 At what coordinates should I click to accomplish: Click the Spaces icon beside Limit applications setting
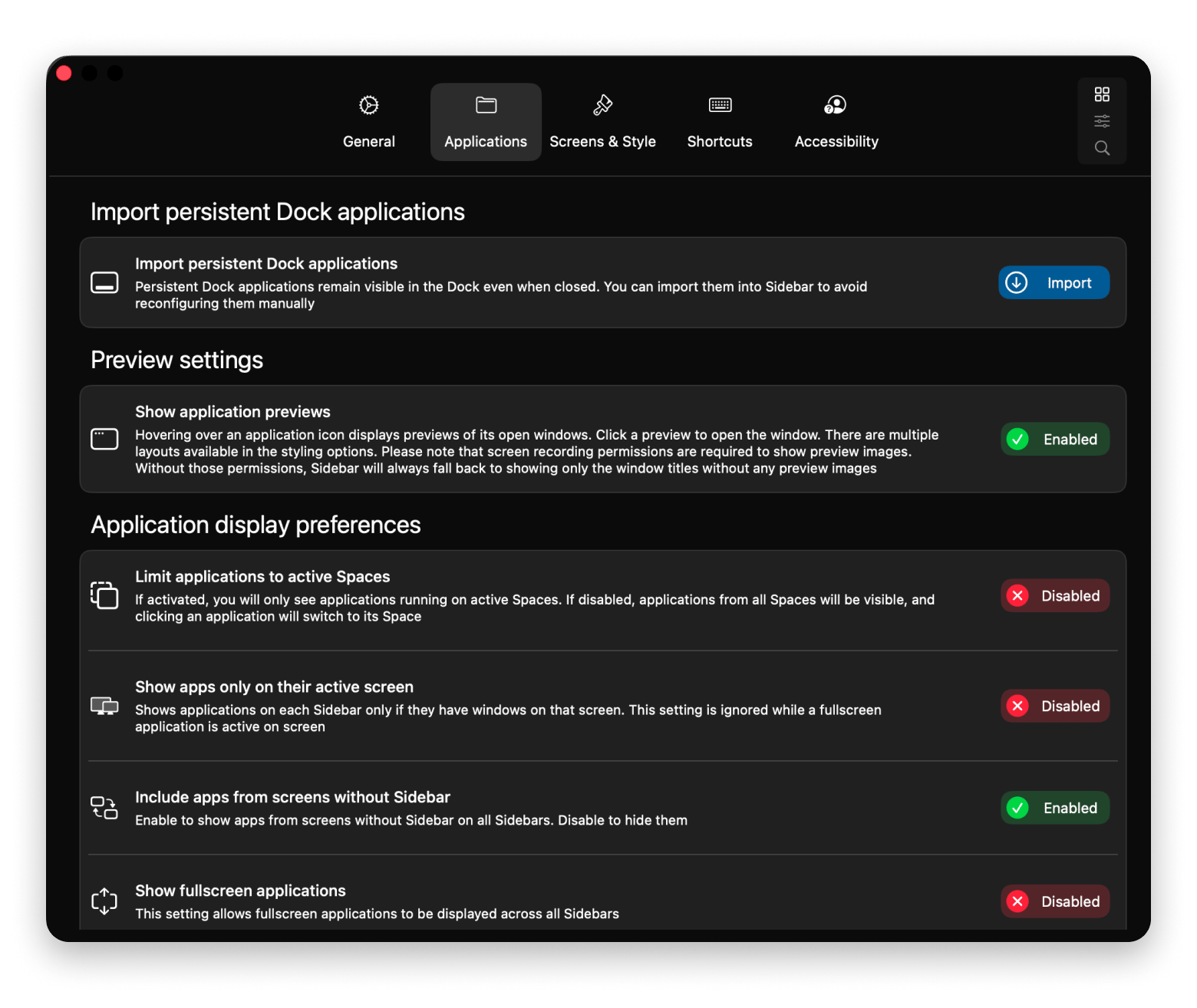(x=104, y=595)
